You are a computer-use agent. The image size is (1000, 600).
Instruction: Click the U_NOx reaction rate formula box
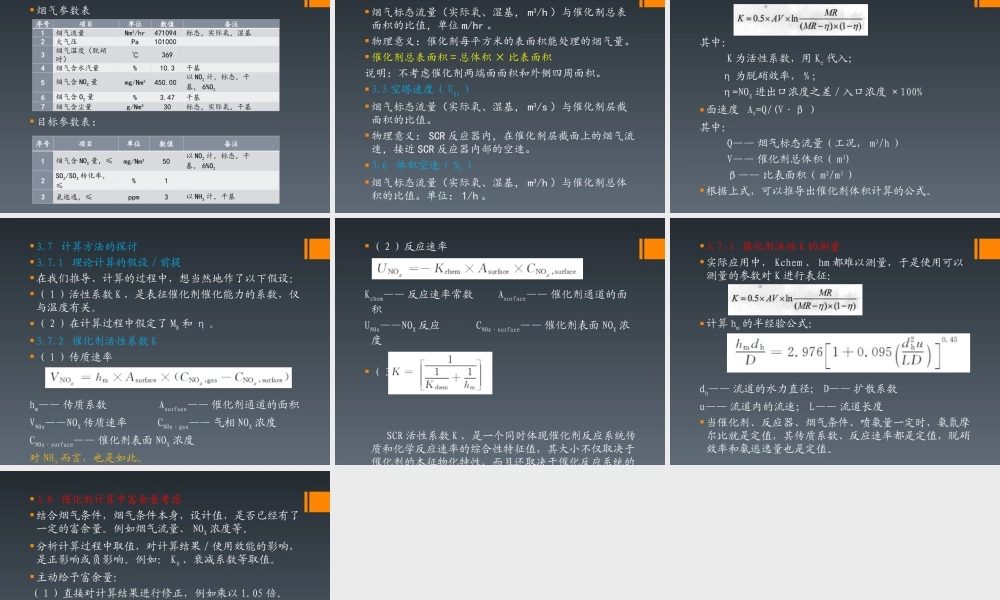[477, 268]
